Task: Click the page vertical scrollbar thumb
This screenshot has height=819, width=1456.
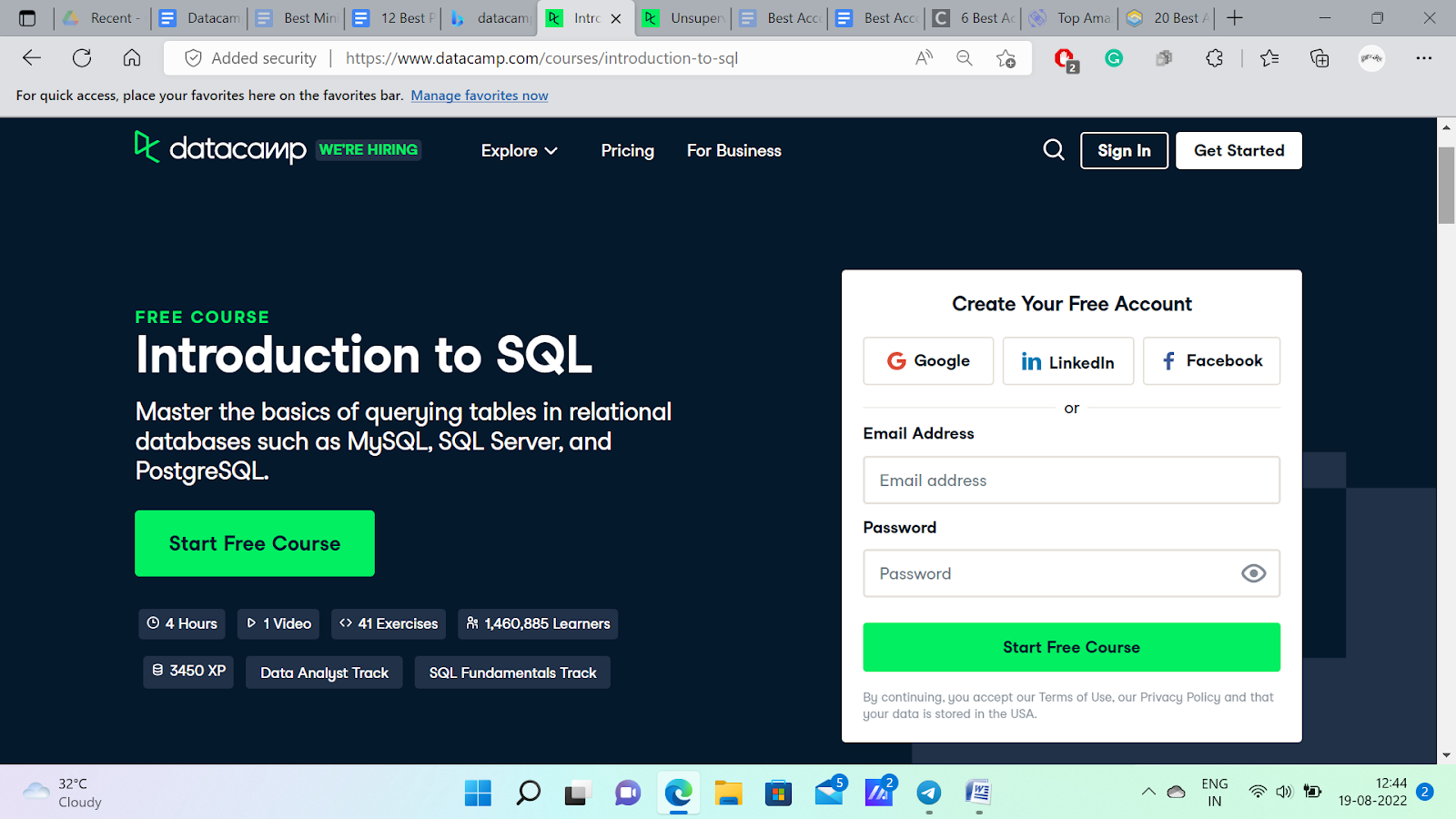Action: (x=1446, y=184)
